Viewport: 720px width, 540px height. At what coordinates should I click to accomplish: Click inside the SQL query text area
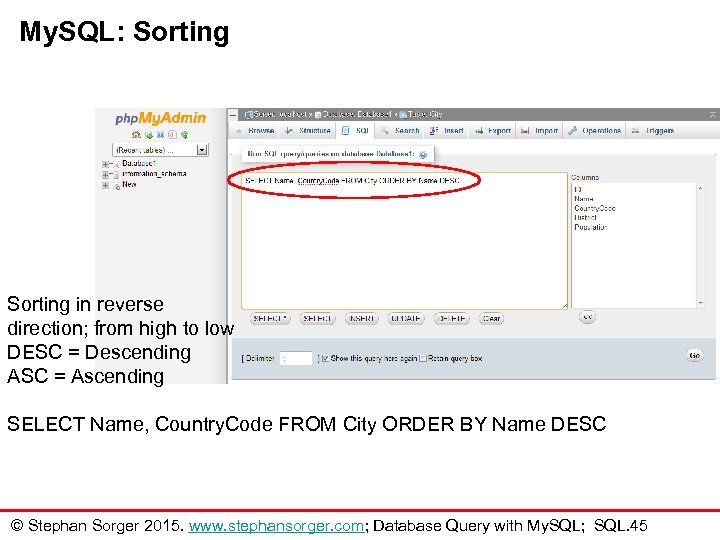[x=404, y=241]
